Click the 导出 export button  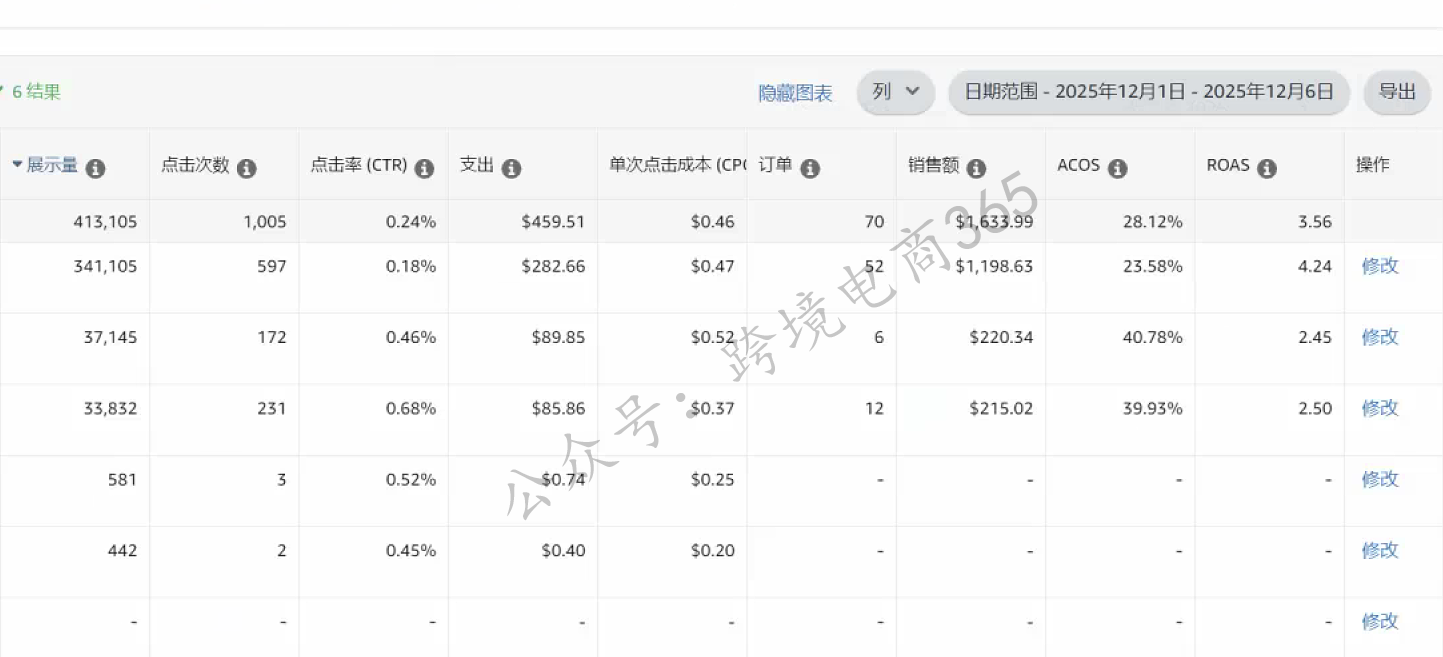1396,91
